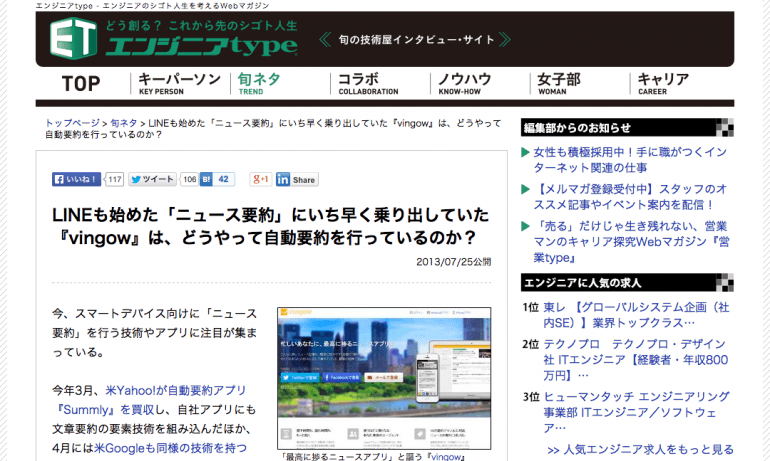Image resolution: width=770 pixels, height=461 pixels.
Task: Click the Yahoo! Summly acquisition link
Action: [152, 400]
